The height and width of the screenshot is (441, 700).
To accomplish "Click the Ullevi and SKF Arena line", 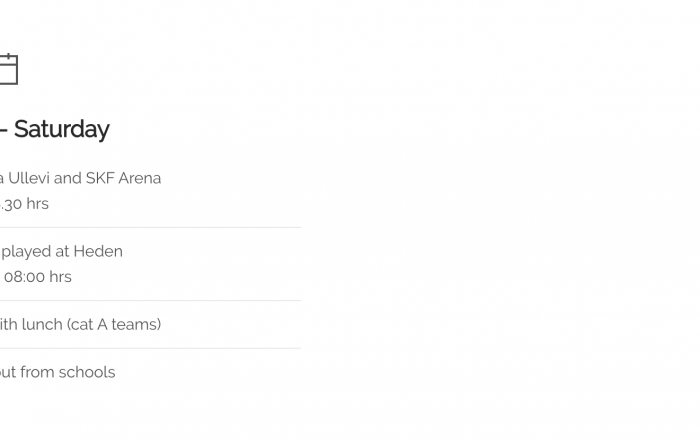I will point(80,178).
